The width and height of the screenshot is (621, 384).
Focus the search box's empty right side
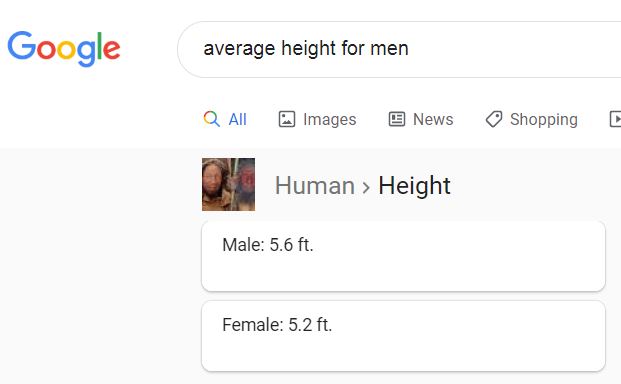[515, 49]
